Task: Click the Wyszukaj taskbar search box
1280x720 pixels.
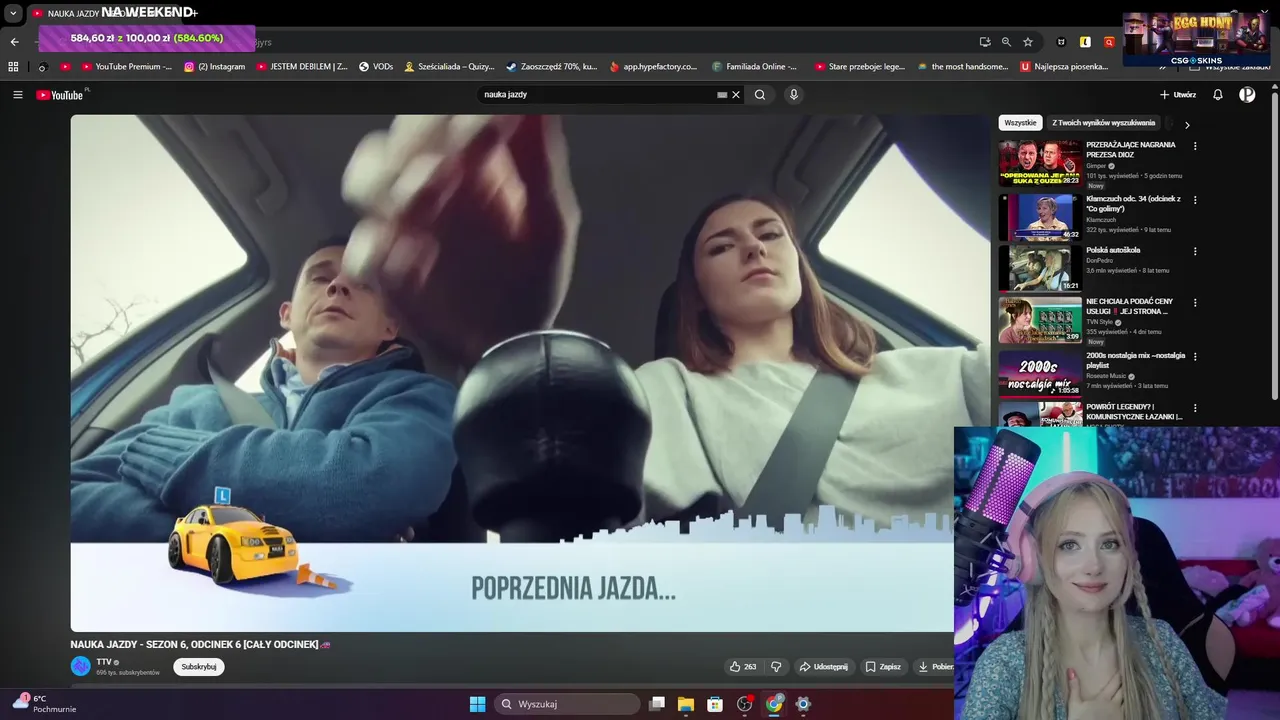Action: 567,704
